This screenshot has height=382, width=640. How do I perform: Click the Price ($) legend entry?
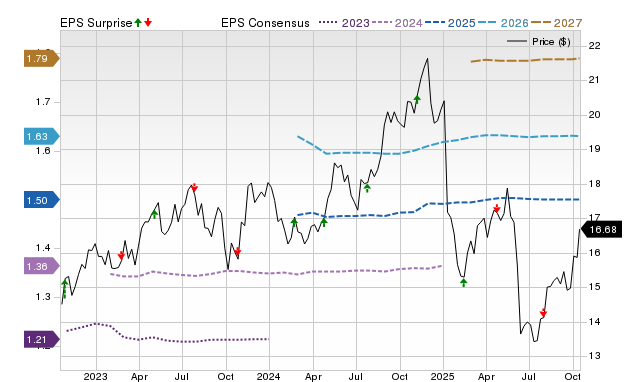(538, 42)
